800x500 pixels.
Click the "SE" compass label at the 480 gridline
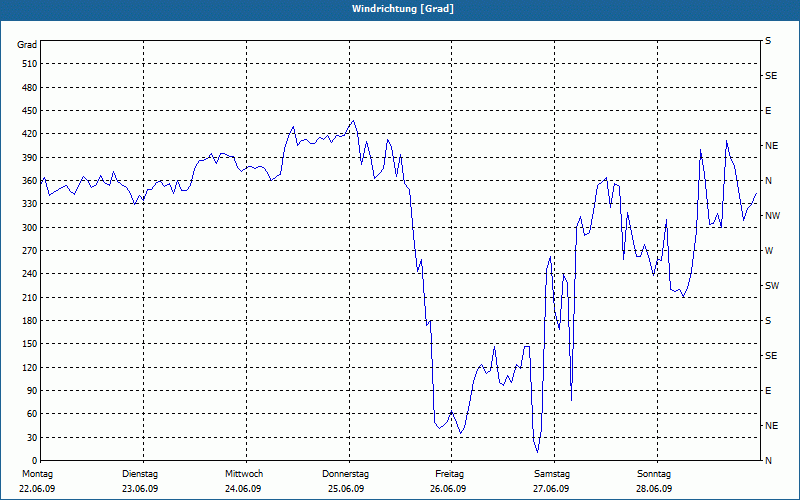(771, 76)
